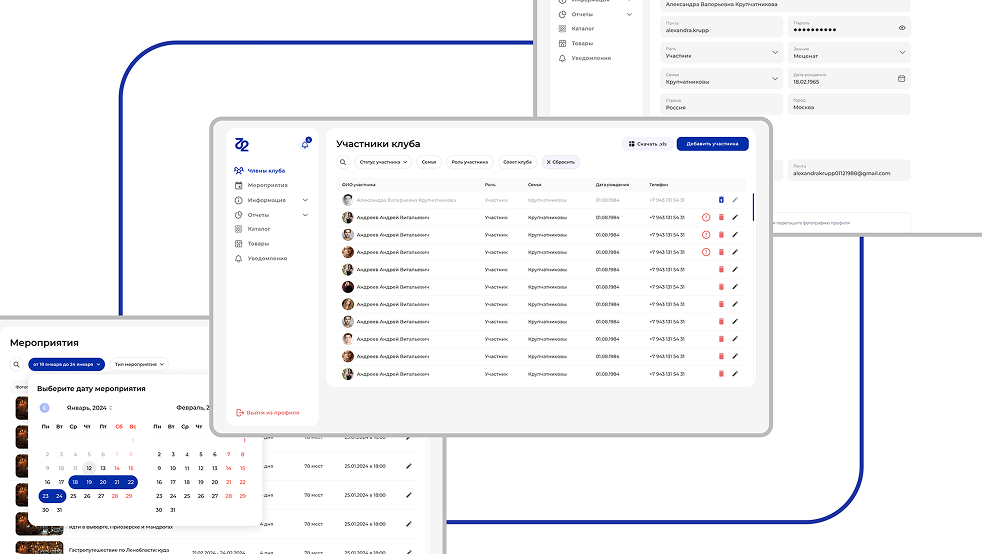Open the notification bell in club sidebar

pos(305,145)
